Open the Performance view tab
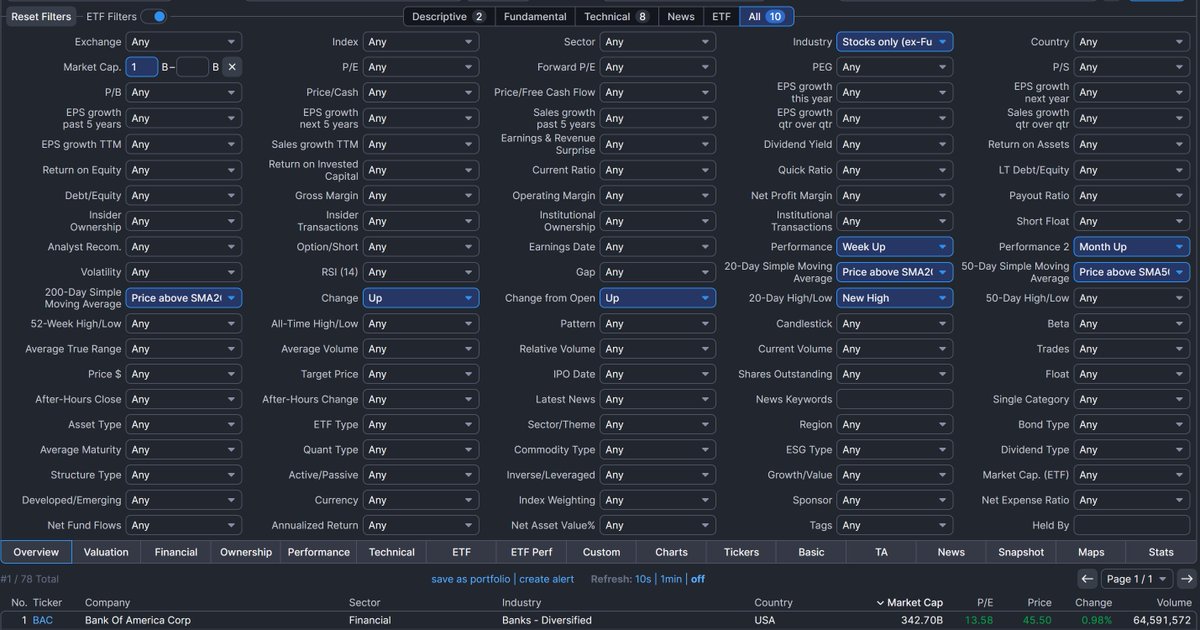The height and width of the screenshot is (630, 1200). 319,552
